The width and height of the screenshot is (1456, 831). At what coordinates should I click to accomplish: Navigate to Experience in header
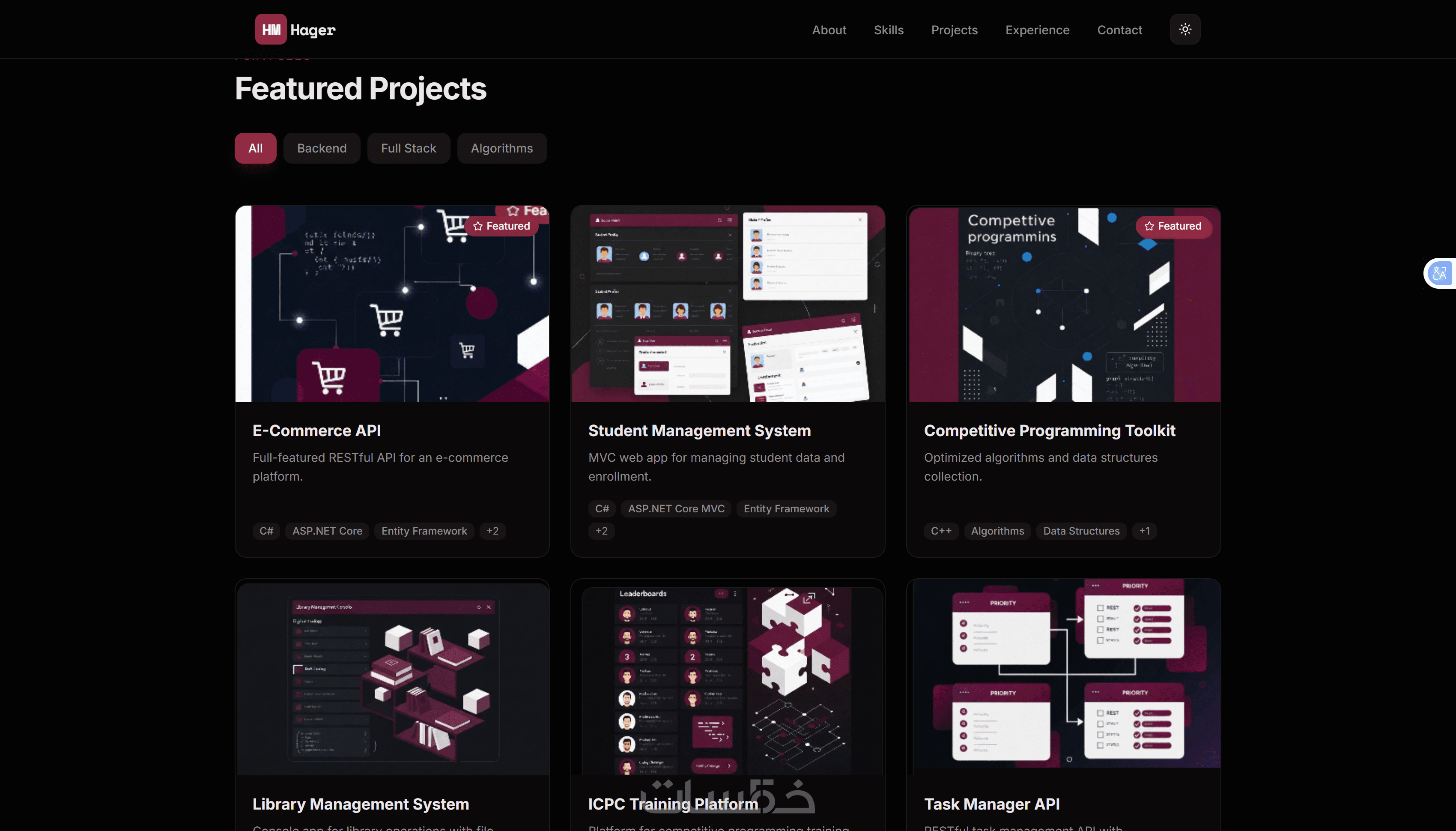click(x=1037, y=30)
